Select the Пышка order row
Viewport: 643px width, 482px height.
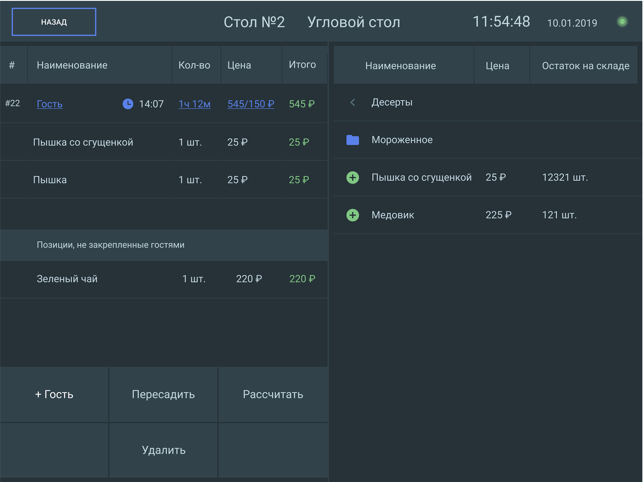164,180
